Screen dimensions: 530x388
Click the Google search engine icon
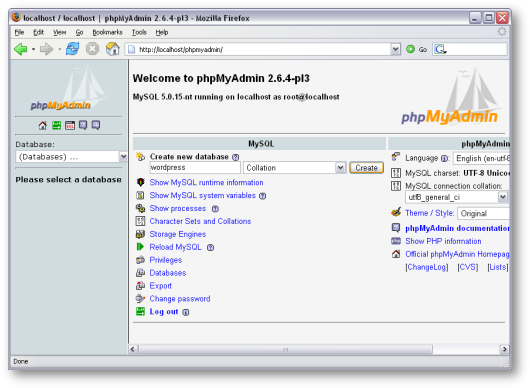440,49
